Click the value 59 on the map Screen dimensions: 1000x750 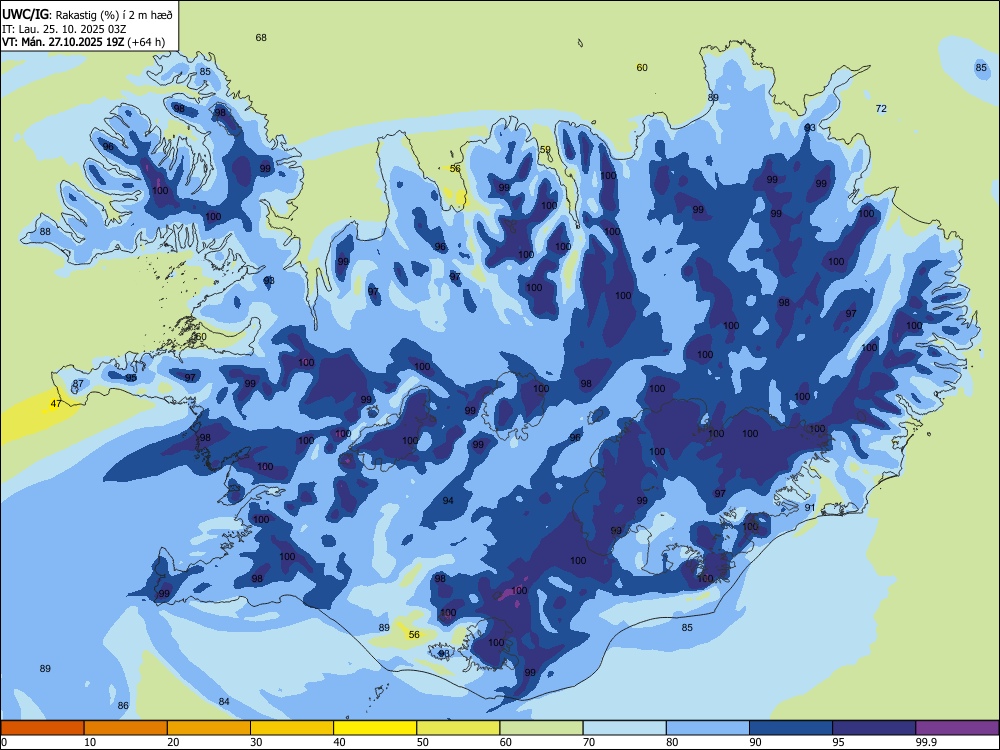[545, 150]
